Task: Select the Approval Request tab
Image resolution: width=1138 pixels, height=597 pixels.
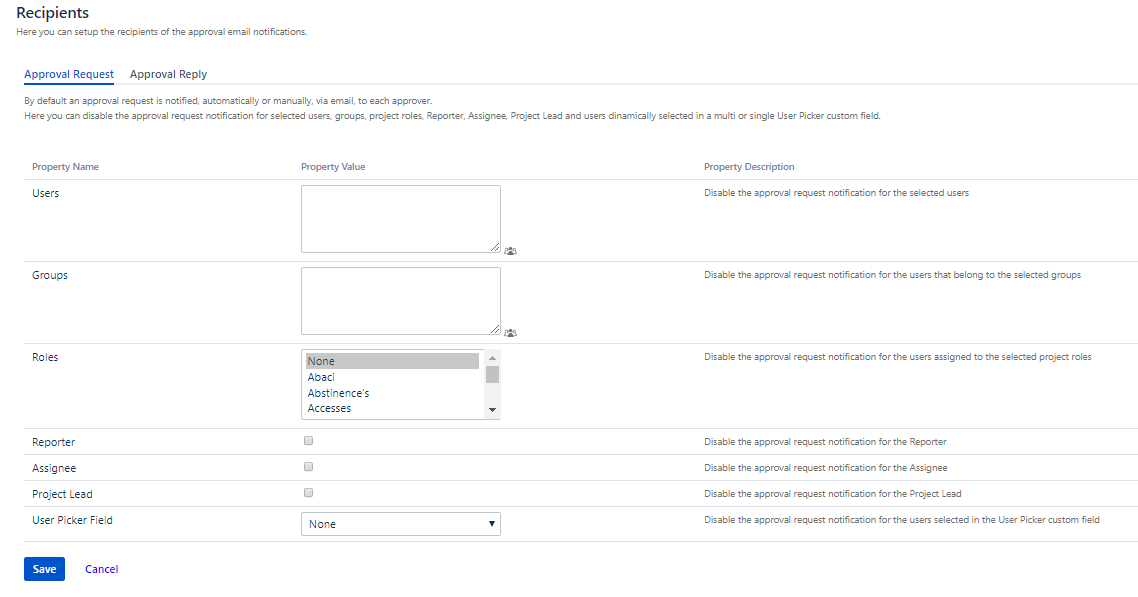Action: (x=69, y=74)
